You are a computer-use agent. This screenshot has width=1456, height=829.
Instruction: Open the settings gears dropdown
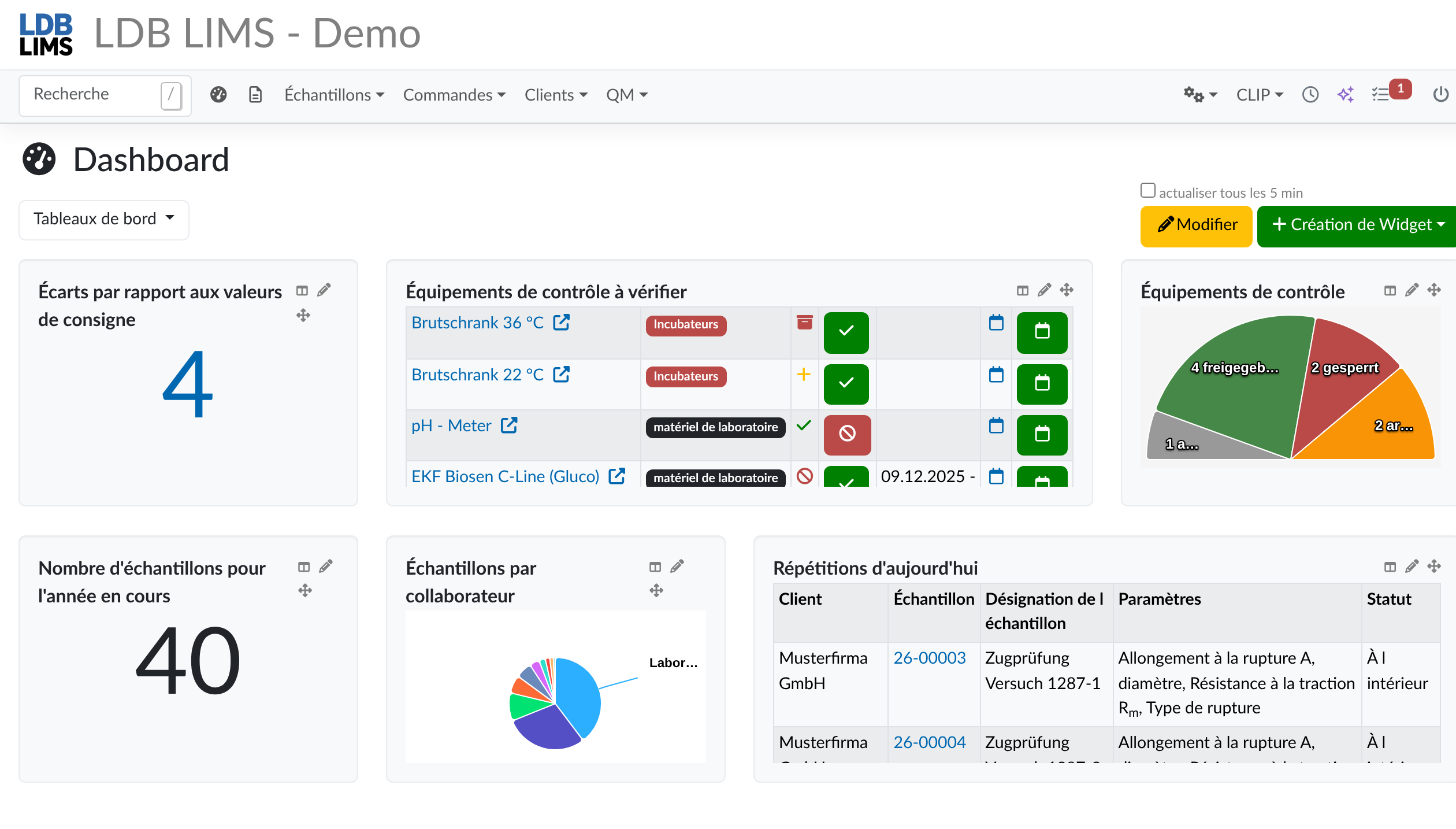point(1200,95)
